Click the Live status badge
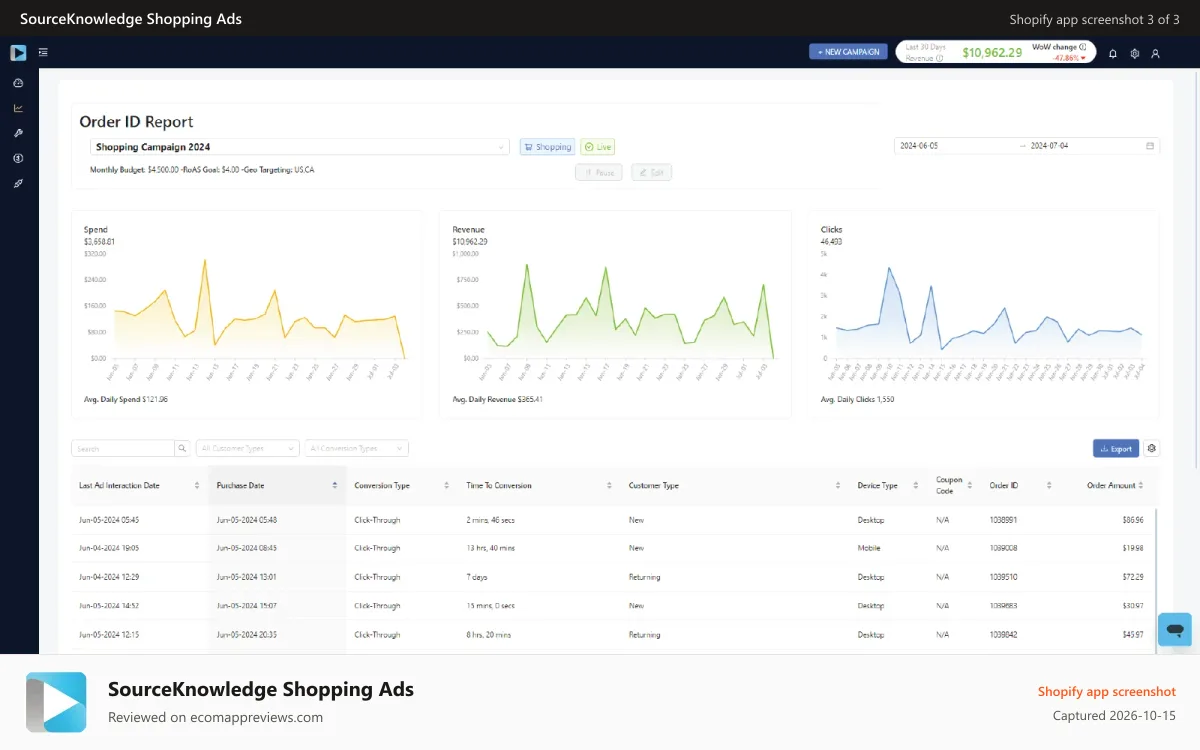The image size is (1200, 750). [x=598, y=147]
